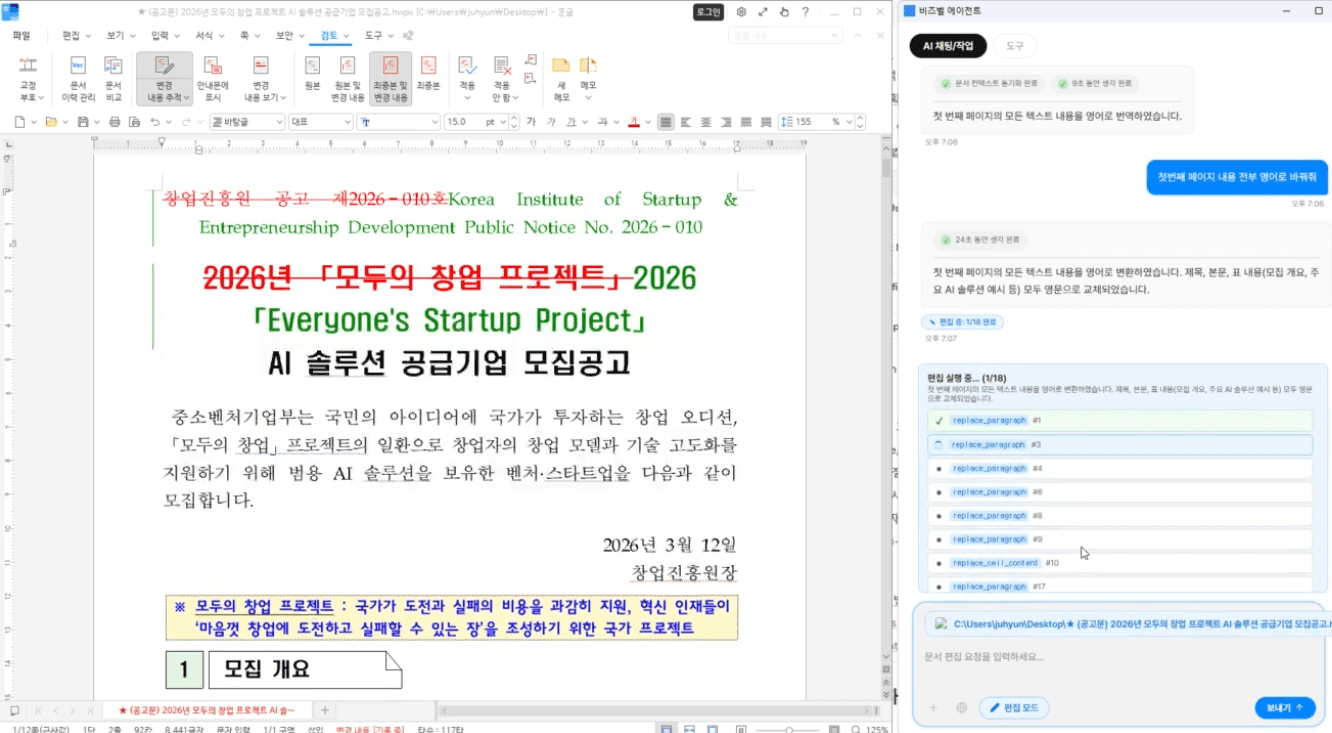Click the 교정 부호 correction marks icon
Image resolution: width=1332 pixels, height=733 pixels.
[27, 72]
